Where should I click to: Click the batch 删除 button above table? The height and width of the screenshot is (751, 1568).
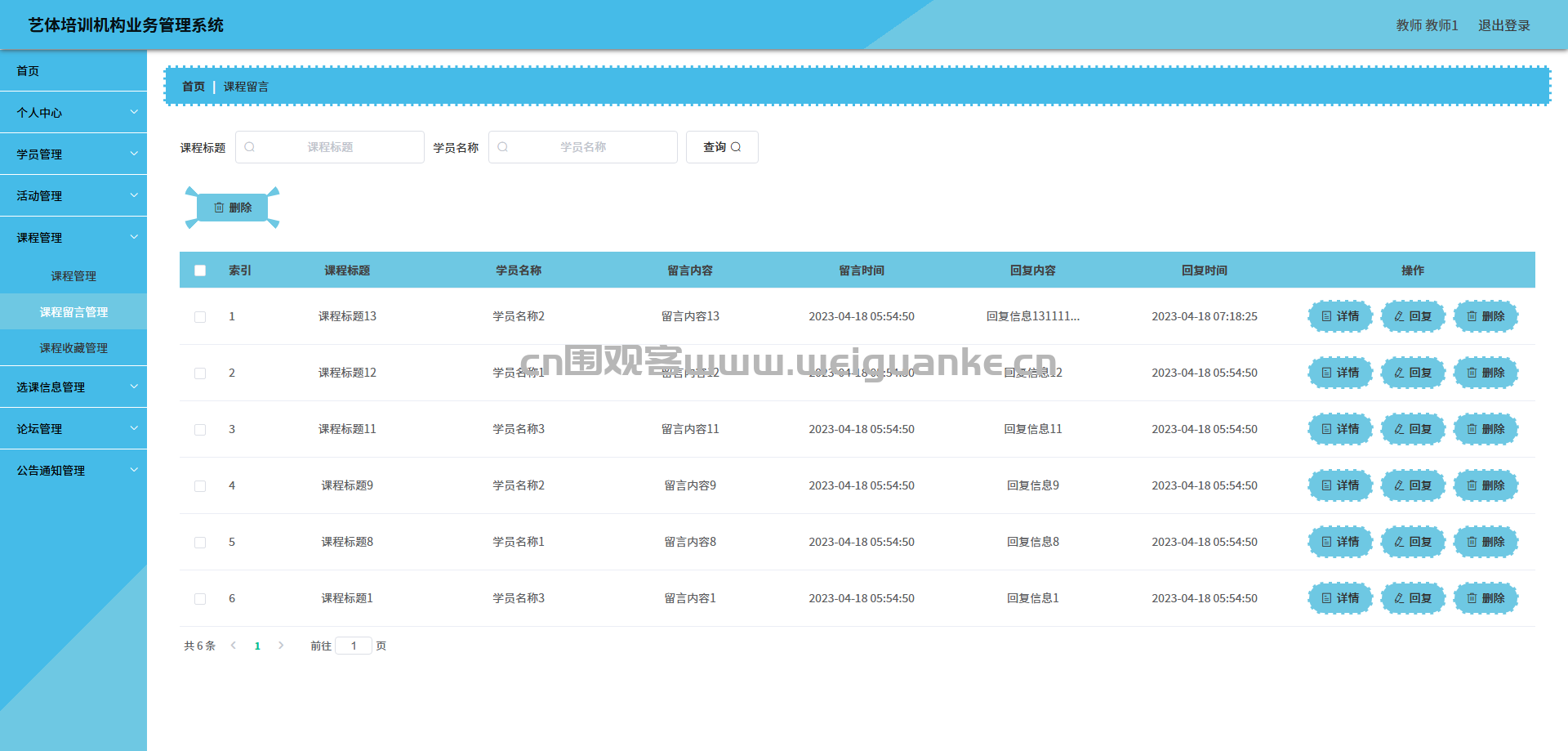click(233, 208)
